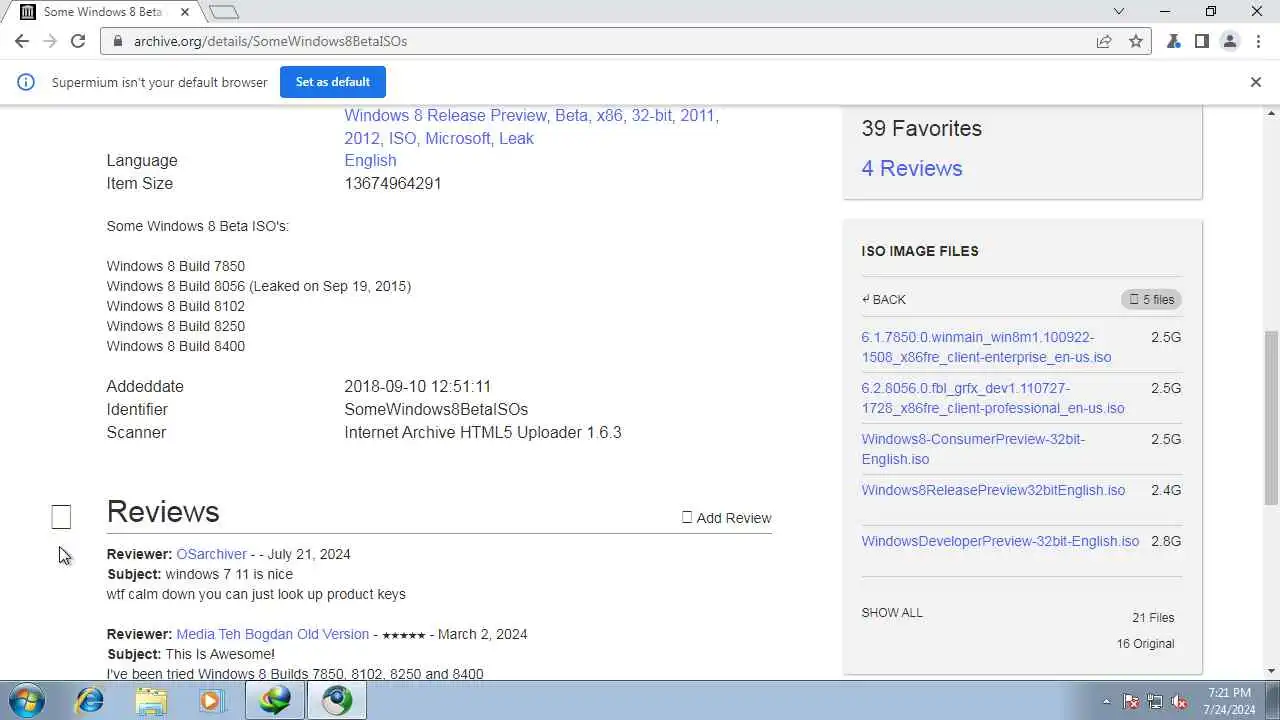Open the profile avatar button
Image resolution: width=1280 pixels, height=720 pixels.
coord(1230,41)
